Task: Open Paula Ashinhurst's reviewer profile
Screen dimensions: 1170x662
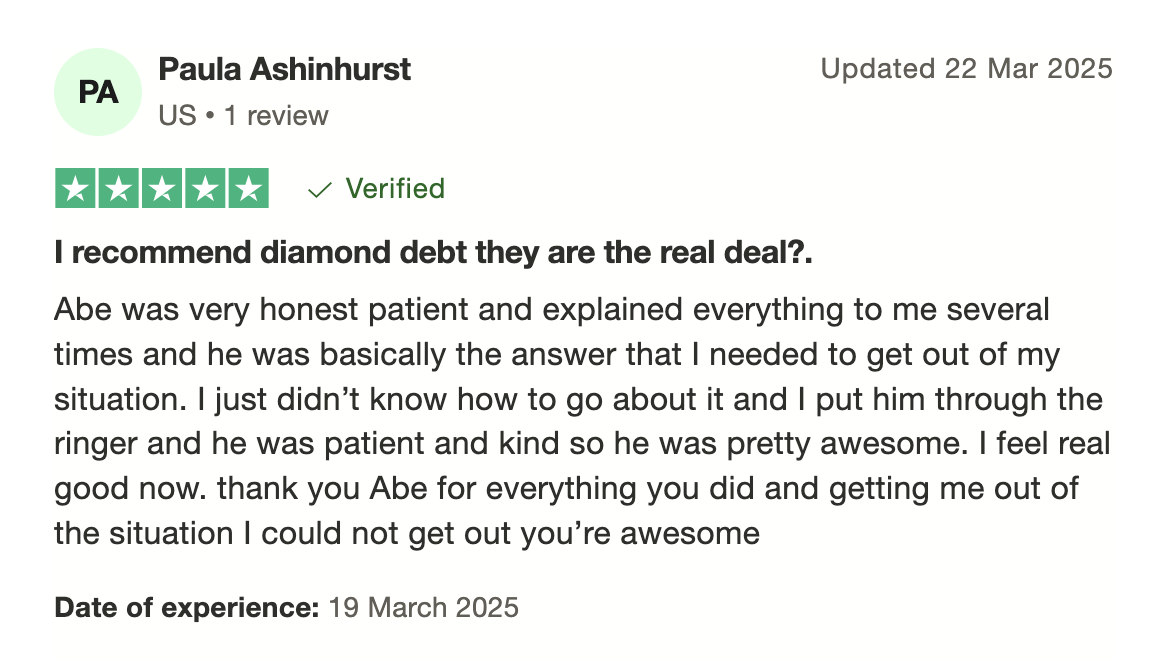Action: [284, 69]
